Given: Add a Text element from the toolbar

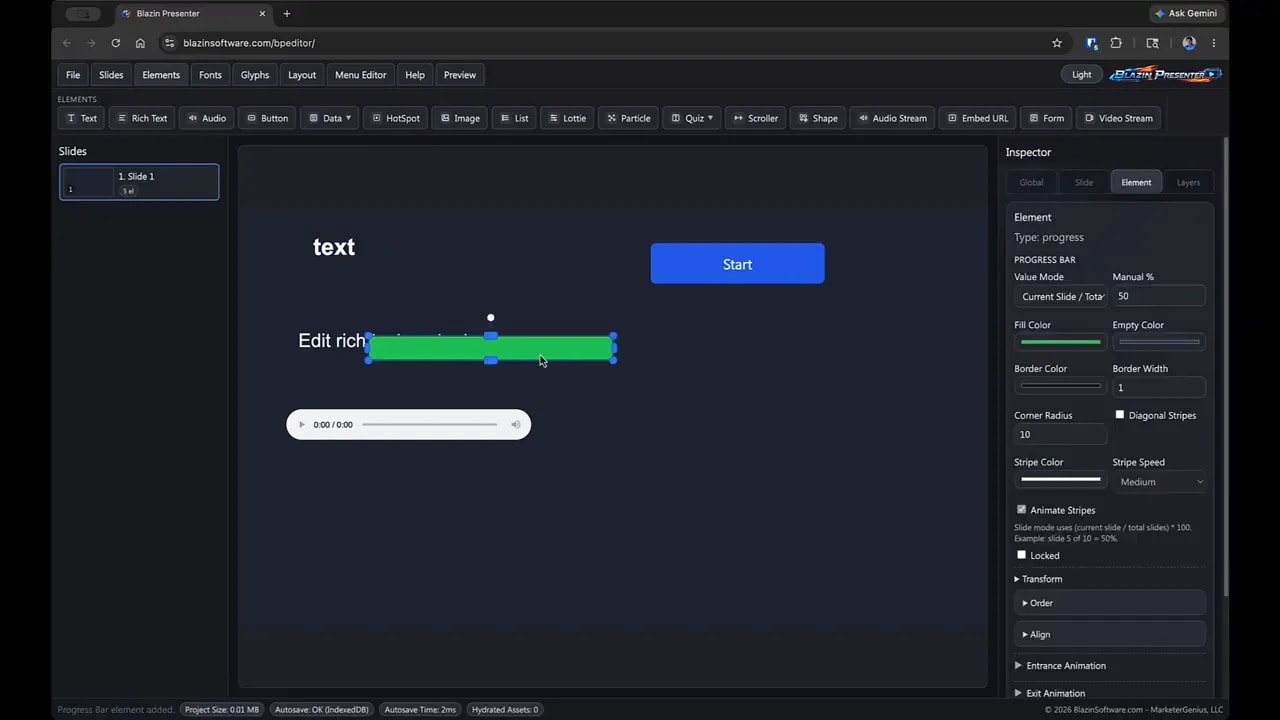Looking at the screenshot, I should click(82, 118).
